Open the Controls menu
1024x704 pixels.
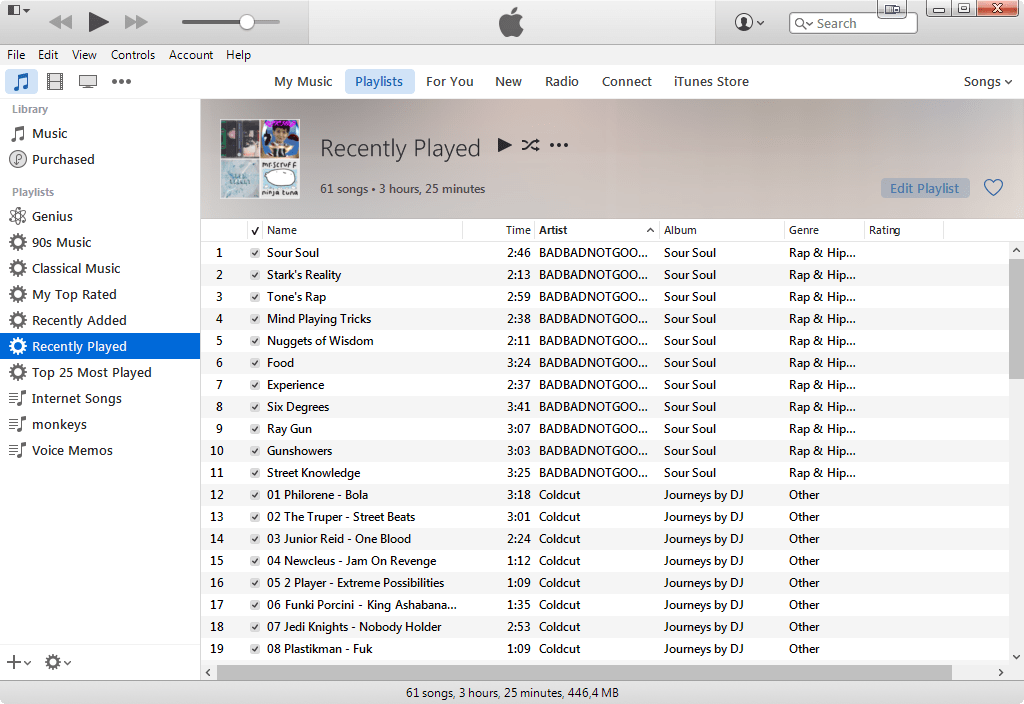tap(133, 55)
